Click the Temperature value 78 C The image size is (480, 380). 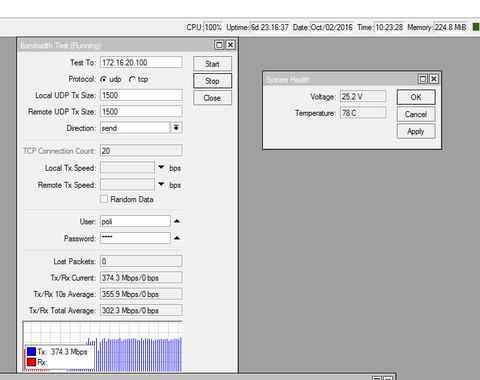pos(363,113)
